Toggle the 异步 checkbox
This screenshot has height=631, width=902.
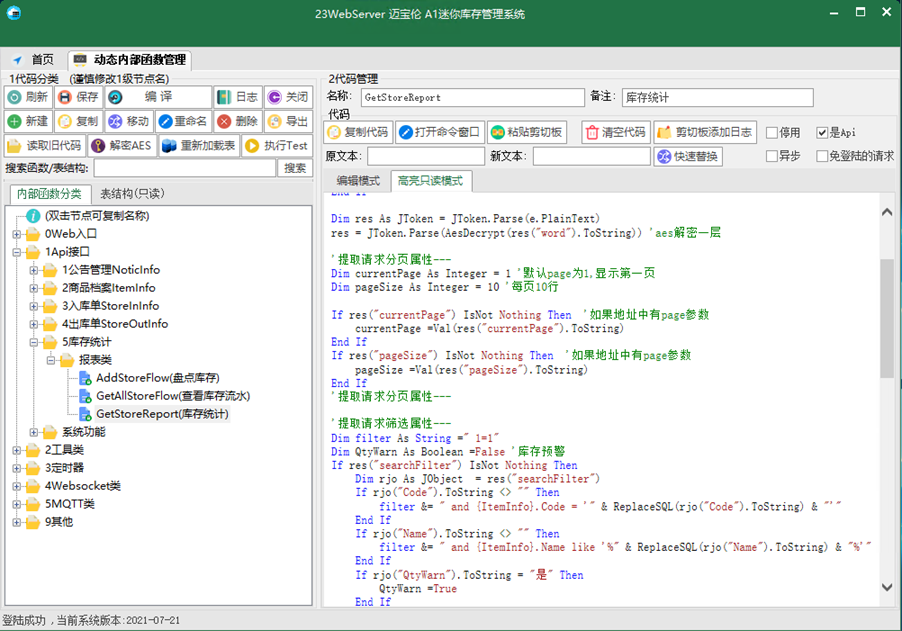tap(772, 156)
